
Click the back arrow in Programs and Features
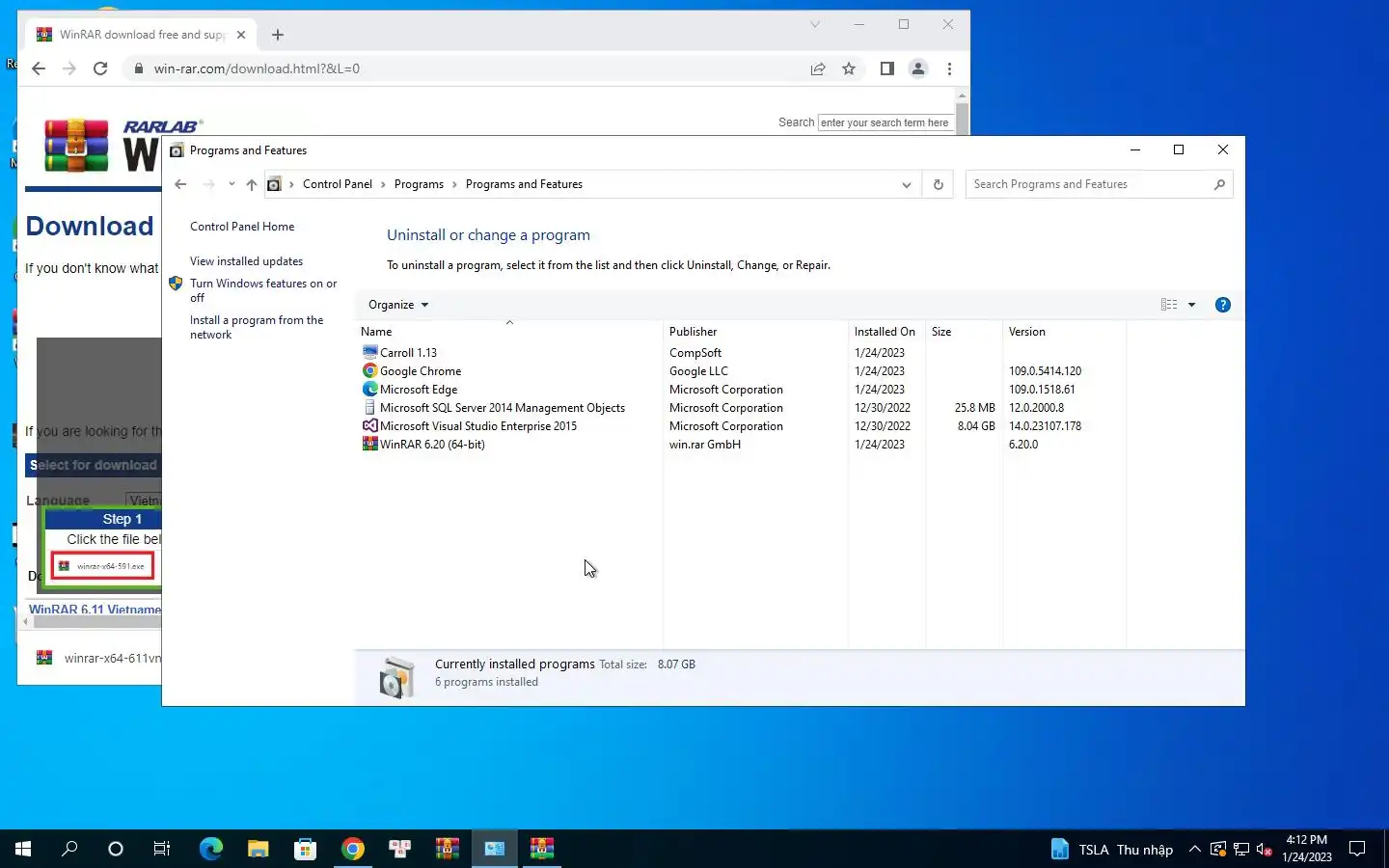[180, 184]
